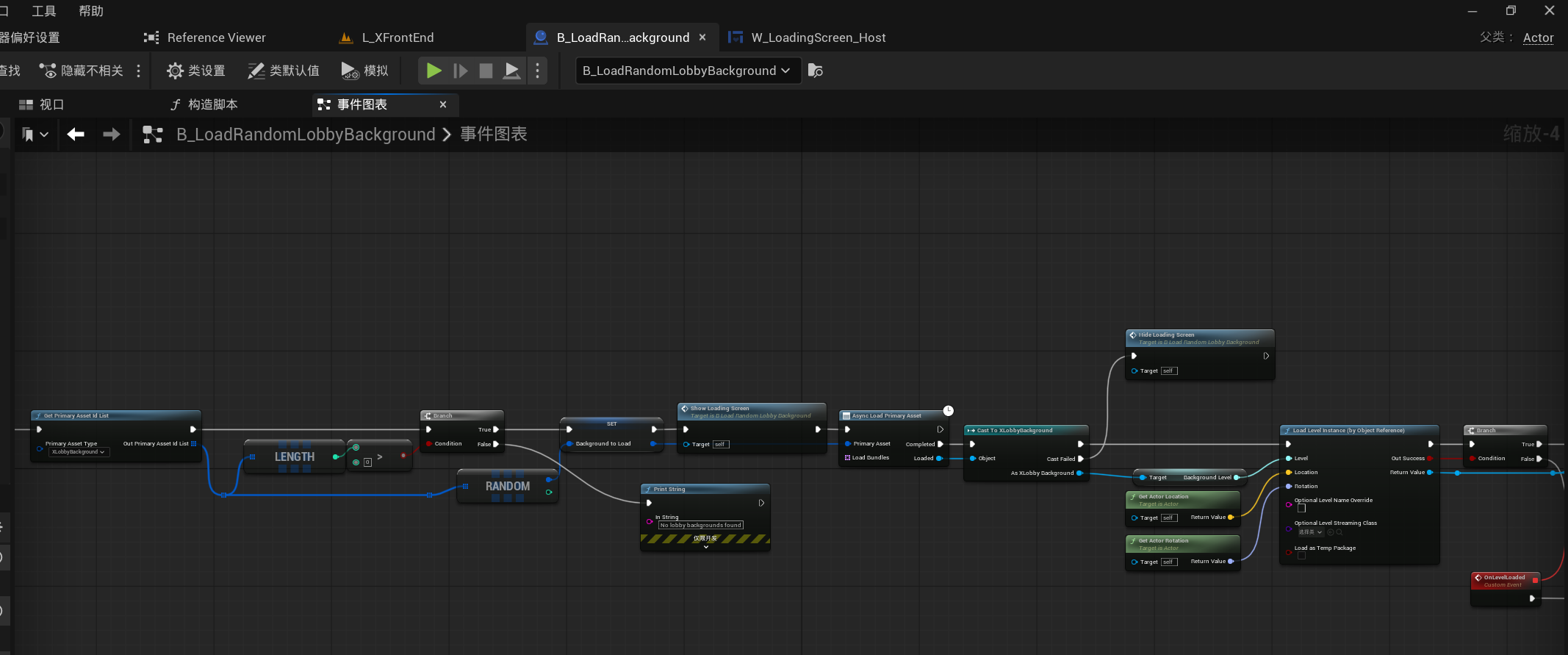The height and width of the screenshot is (655, 1568).
Task: Open the XLobbyBackground Primary Asset Type dropdown
Action: click(x=79, y=452)
